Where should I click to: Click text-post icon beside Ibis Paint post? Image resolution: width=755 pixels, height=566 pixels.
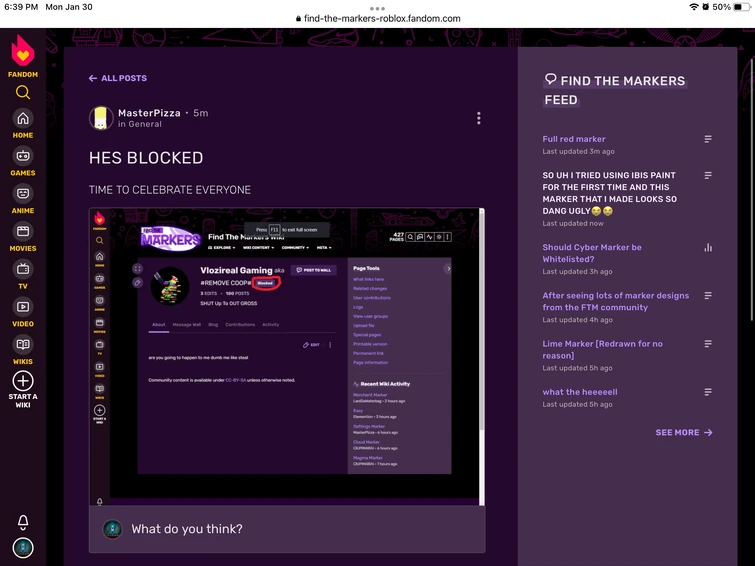coord(708,175)
